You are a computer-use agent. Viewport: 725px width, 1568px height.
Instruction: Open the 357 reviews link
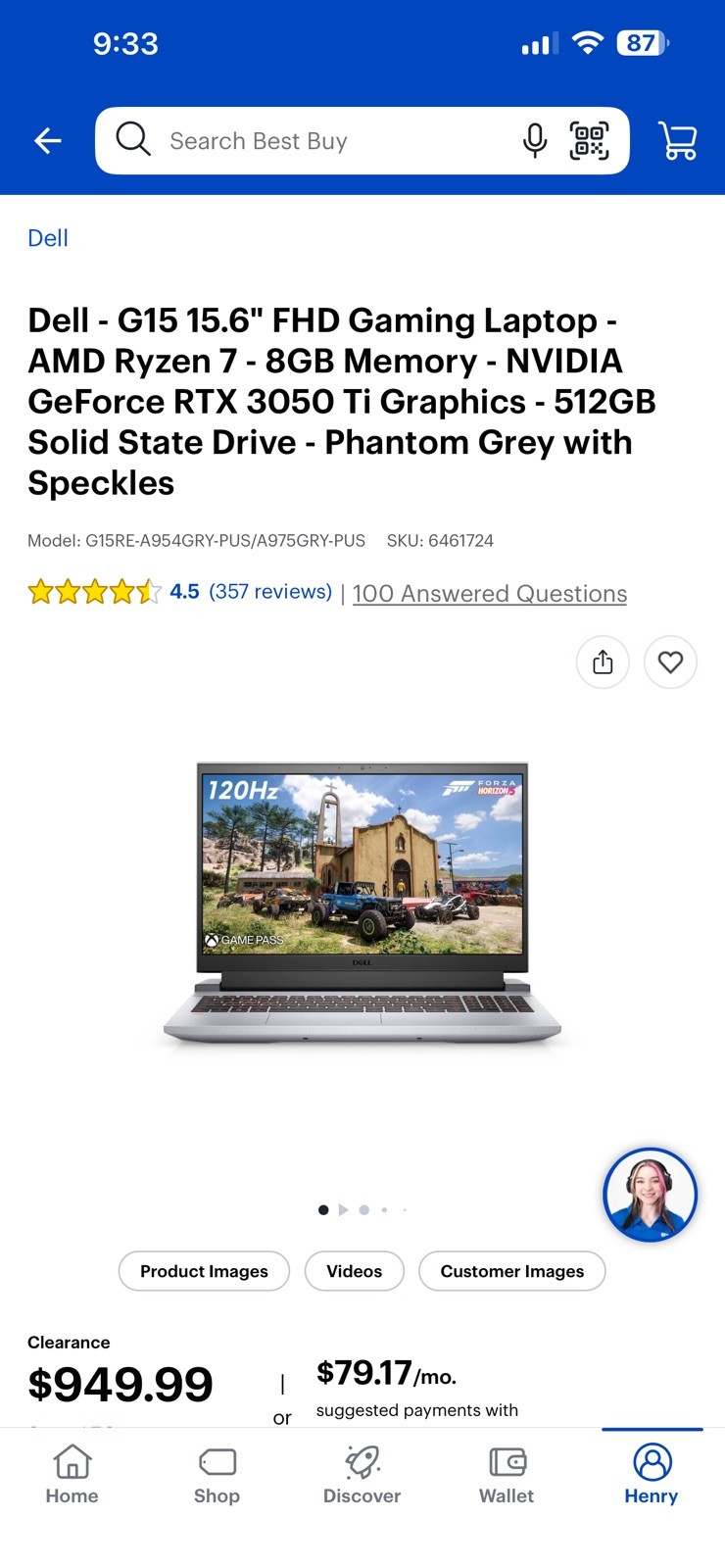[x=270, y=592]
